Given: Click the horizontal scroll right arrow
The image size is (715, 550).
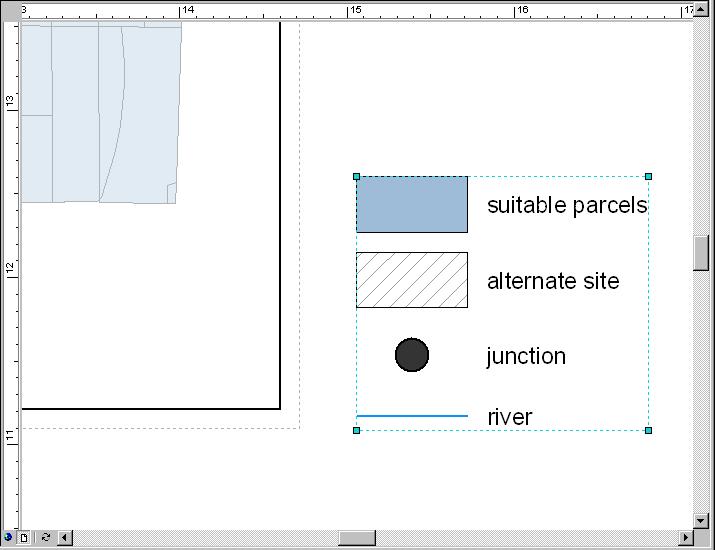Looking at the screenshot, I should 686,538.
